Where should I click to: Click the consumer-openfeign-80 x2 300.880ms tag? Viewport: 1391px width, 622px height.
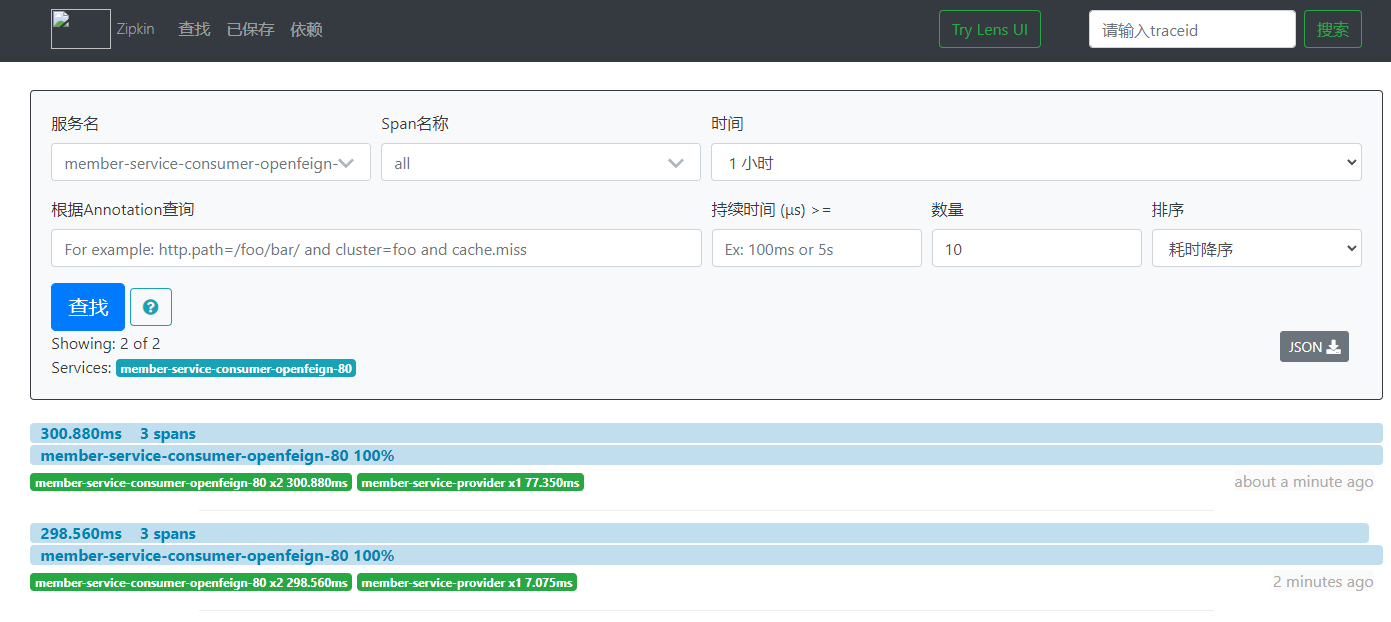tap(191, 482)
